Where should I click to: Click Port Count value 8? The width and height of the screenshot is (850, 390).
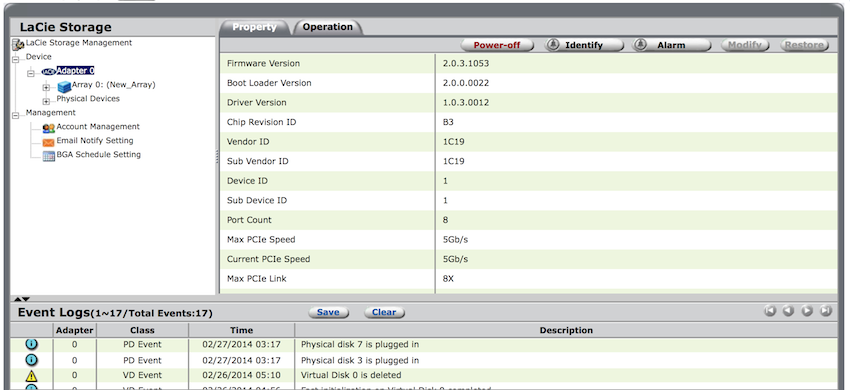[446, 220]
